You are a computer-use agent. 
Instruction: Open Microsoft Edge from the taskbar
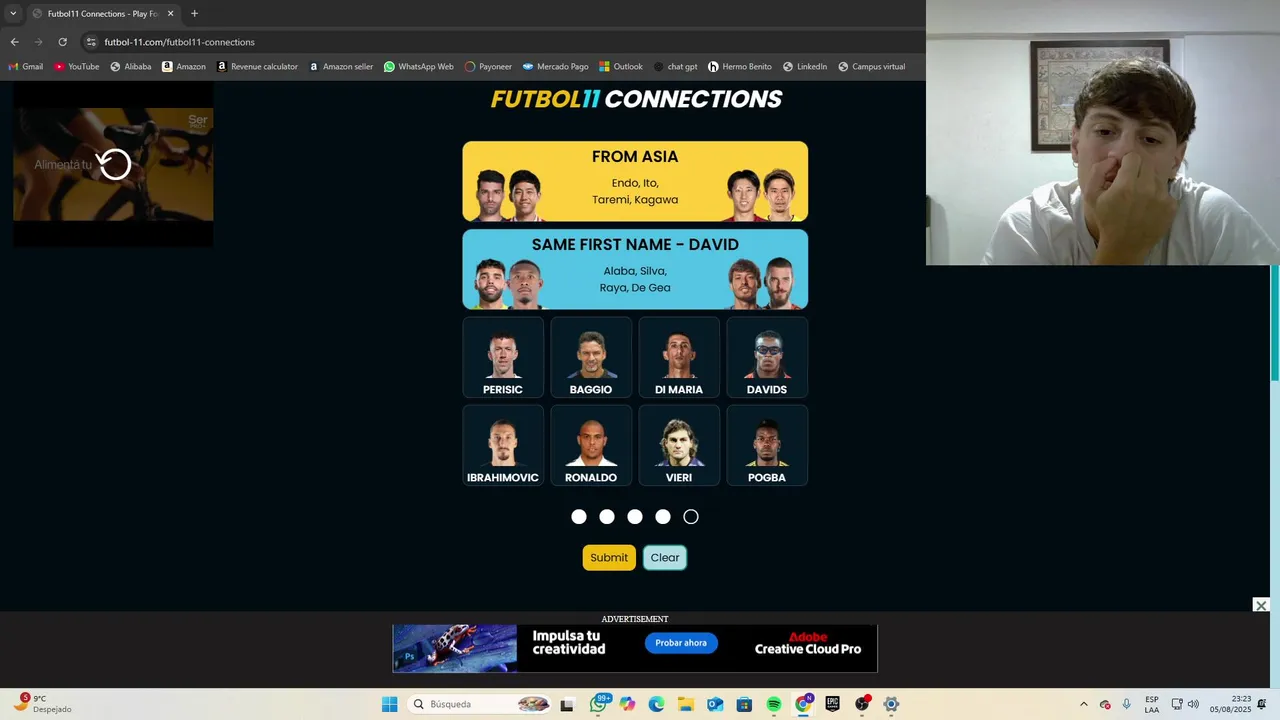point(656,704)
